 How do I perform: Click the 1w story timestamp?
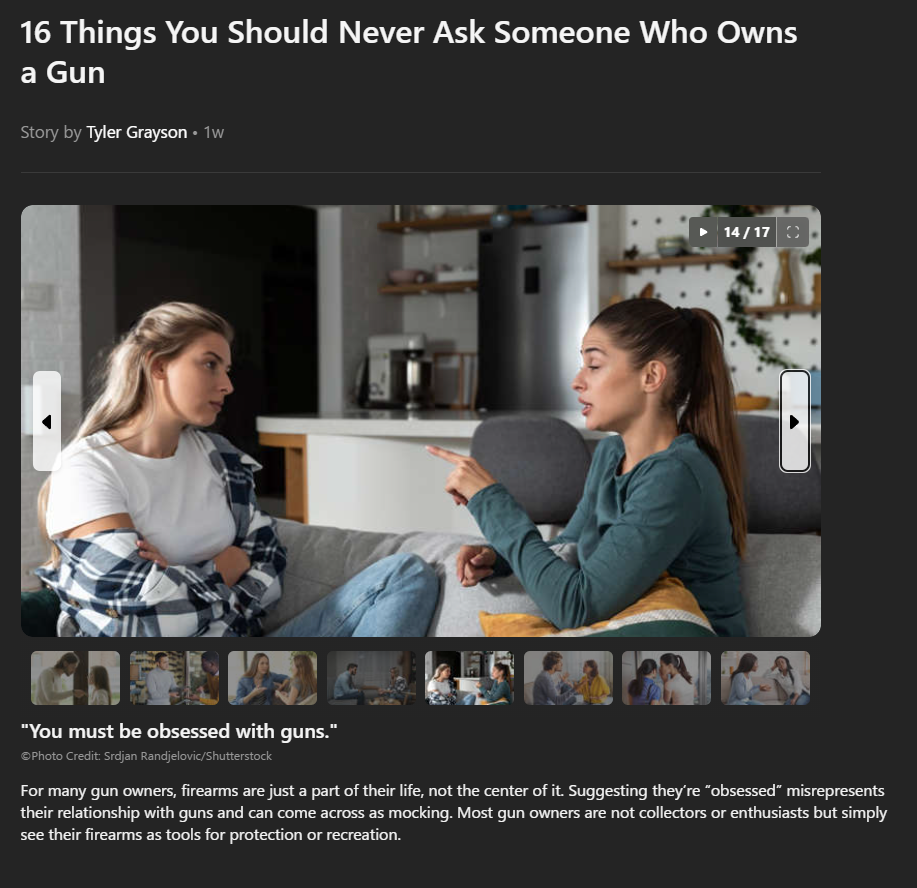213,133
